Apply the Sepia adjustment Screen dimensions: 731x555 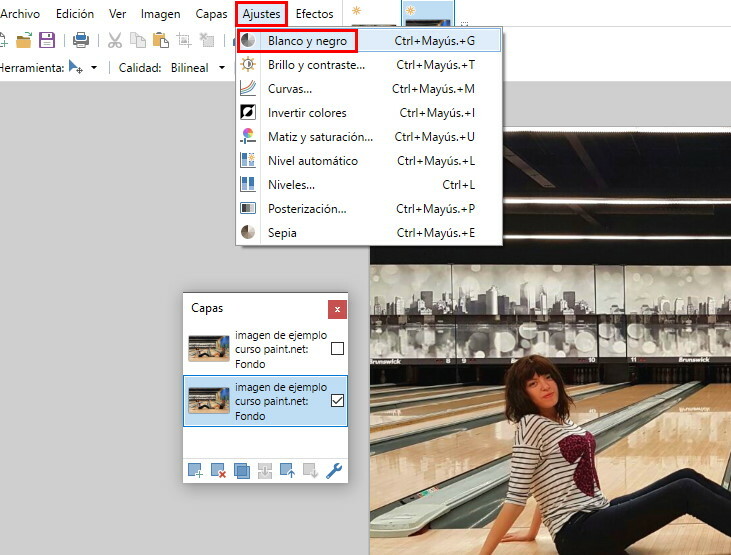[x=282, y=233]
